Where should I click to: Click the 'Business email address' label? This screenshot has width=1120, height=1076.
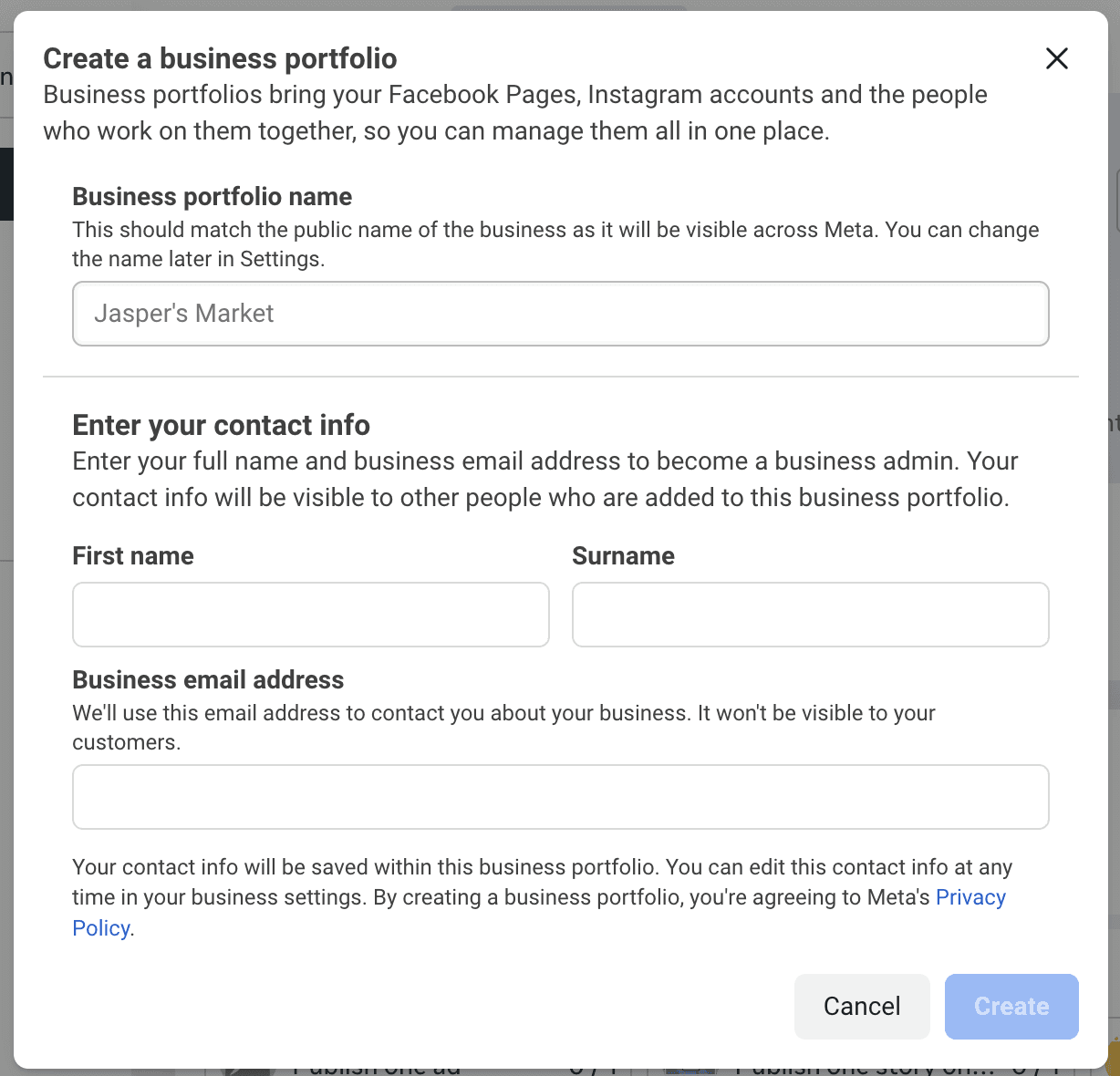(208, 680)
